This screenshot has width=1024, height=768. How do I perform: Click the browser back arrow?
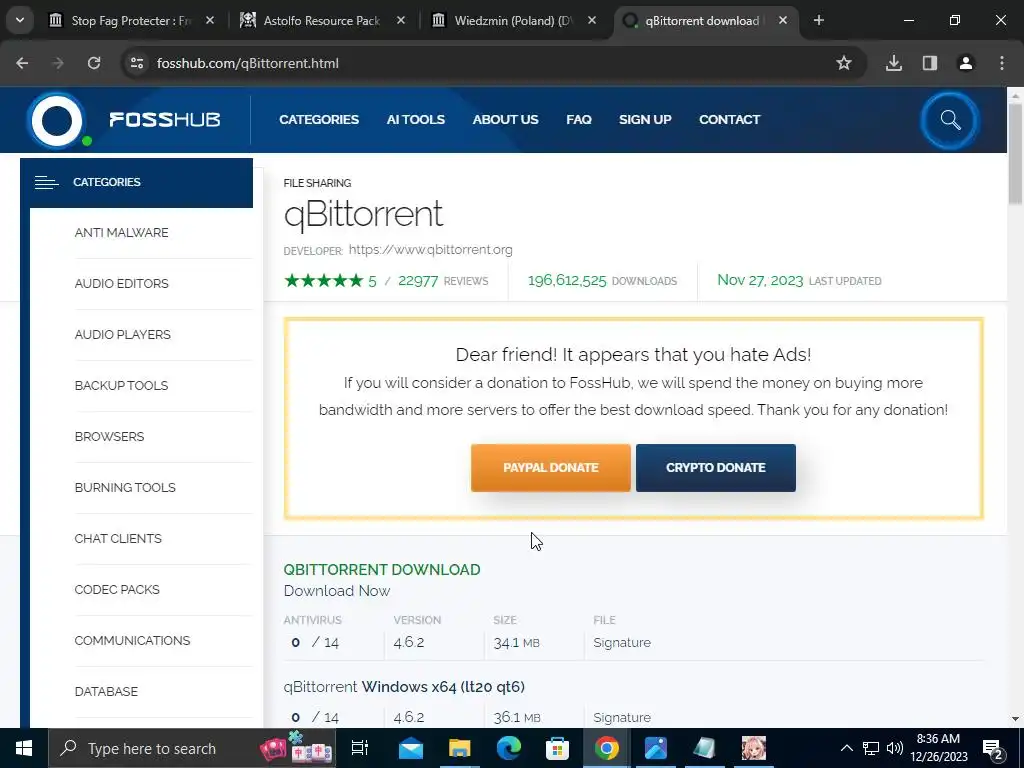click(x=22, y=63)
